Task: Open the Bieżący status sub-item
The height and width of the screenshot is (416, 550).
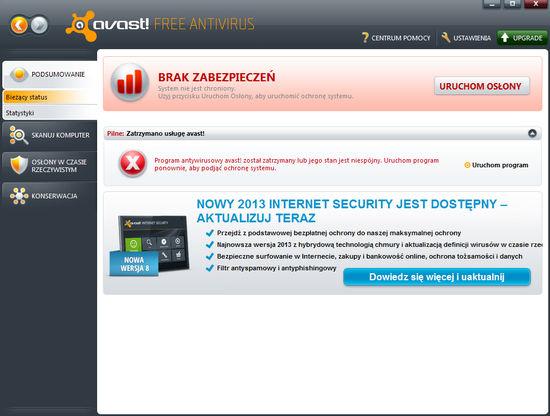Action: click(x=49, y=97)
